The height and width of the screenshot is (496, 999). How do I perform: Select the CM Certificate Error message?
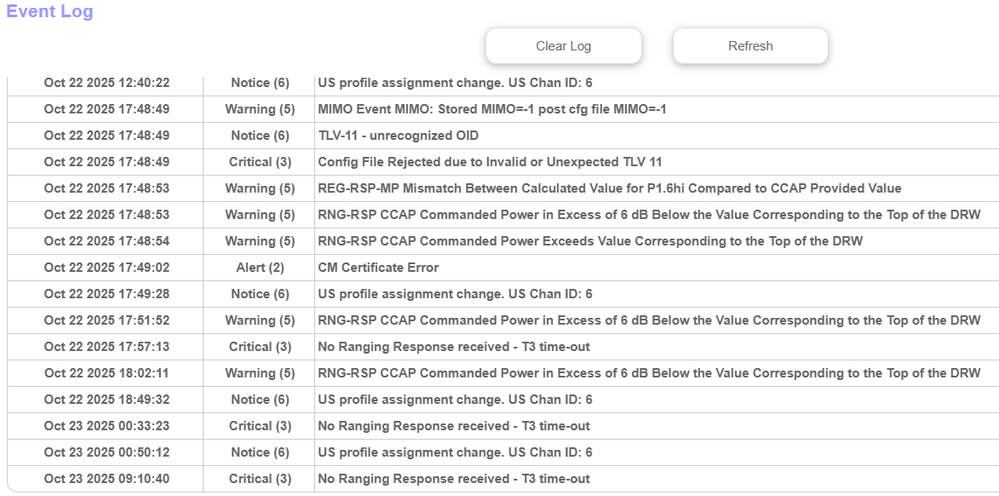pos(378,268)
